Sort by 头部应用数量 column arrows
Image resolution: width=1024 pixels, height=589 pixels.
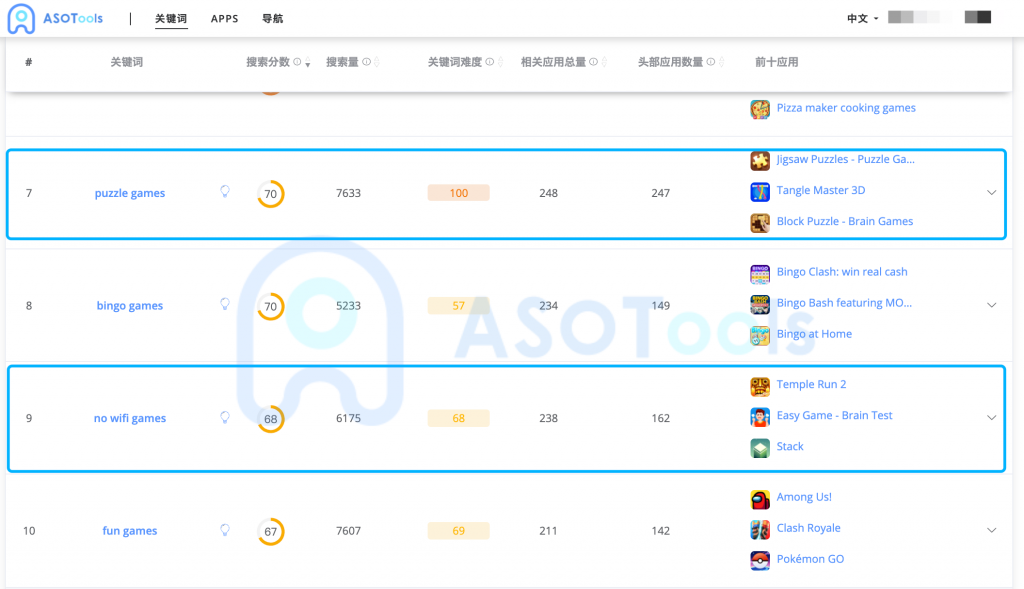[722, 62]
